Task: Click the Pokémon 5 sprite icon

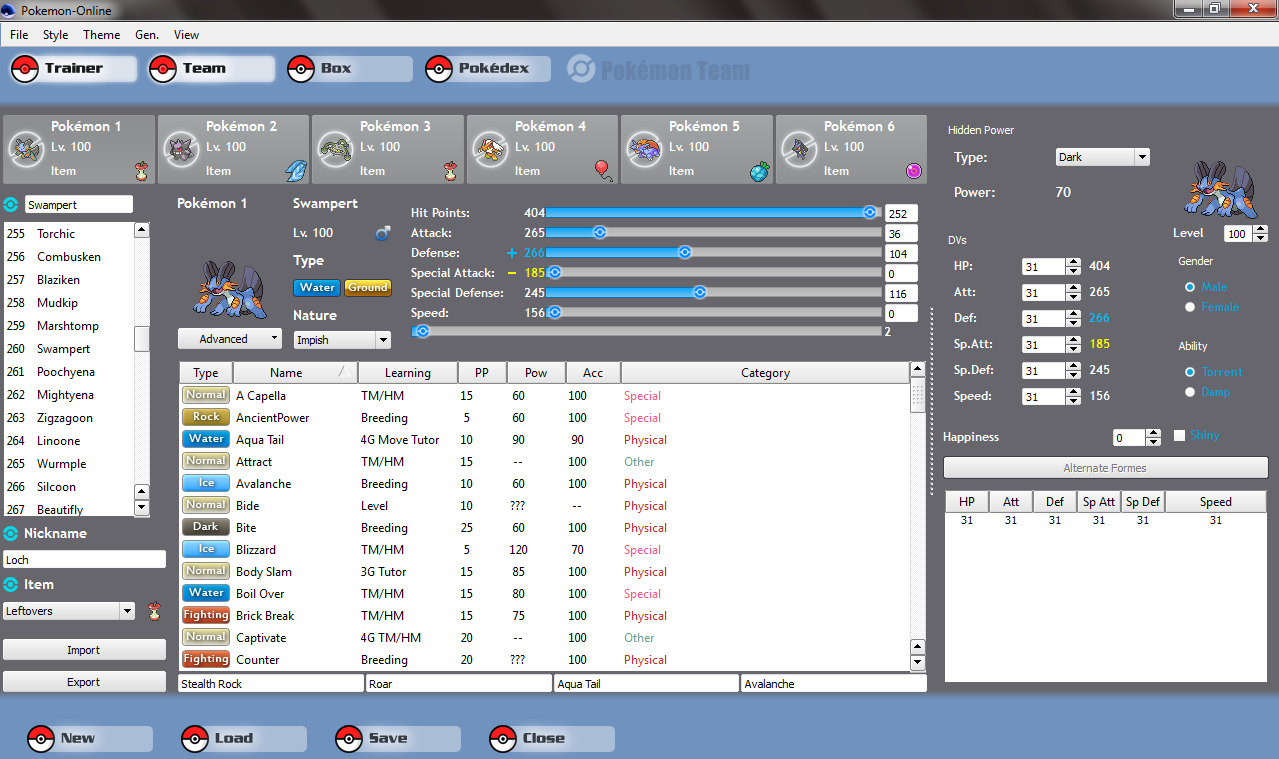Action: pyautogui.click(x=642, y=149)
